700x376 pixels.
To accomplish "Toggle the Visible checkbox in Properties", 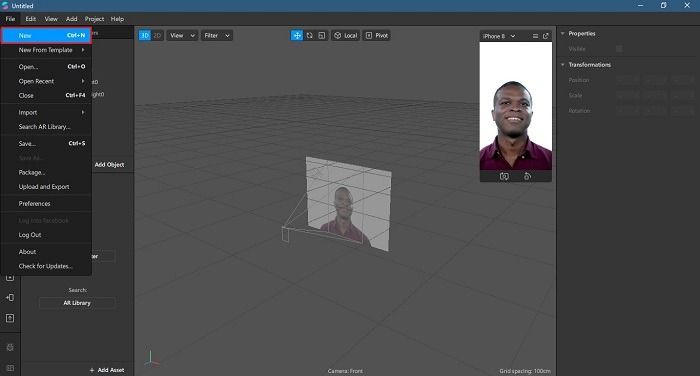I will tap(619, 49).
